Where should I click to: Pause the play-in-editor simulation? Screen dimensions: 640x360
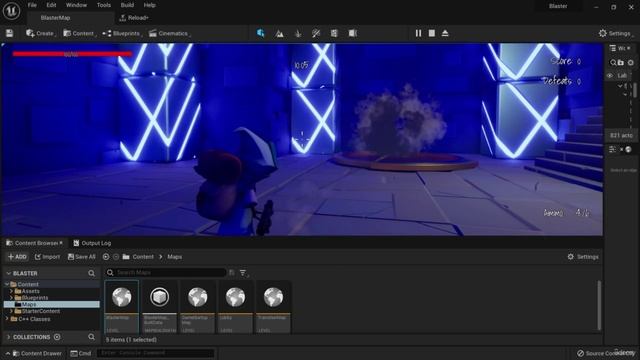[x=418, y=33]
